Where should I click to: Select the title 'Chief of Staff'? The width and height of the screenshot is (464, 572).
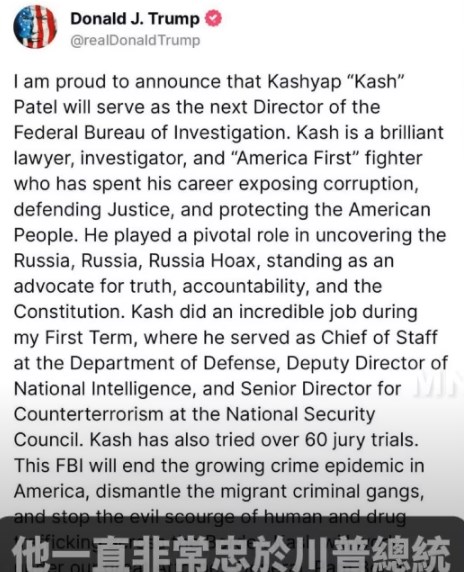[379, 337]
